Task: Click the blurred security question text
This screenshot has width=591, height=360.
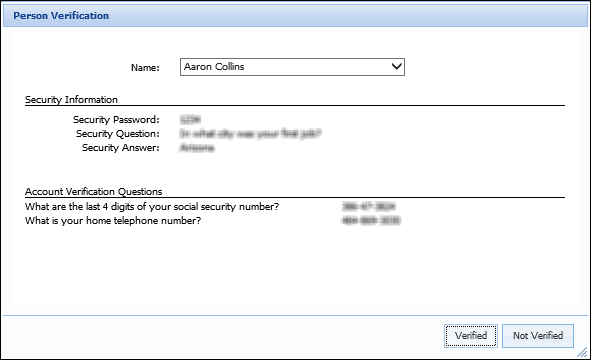Action: coord(250,133)
